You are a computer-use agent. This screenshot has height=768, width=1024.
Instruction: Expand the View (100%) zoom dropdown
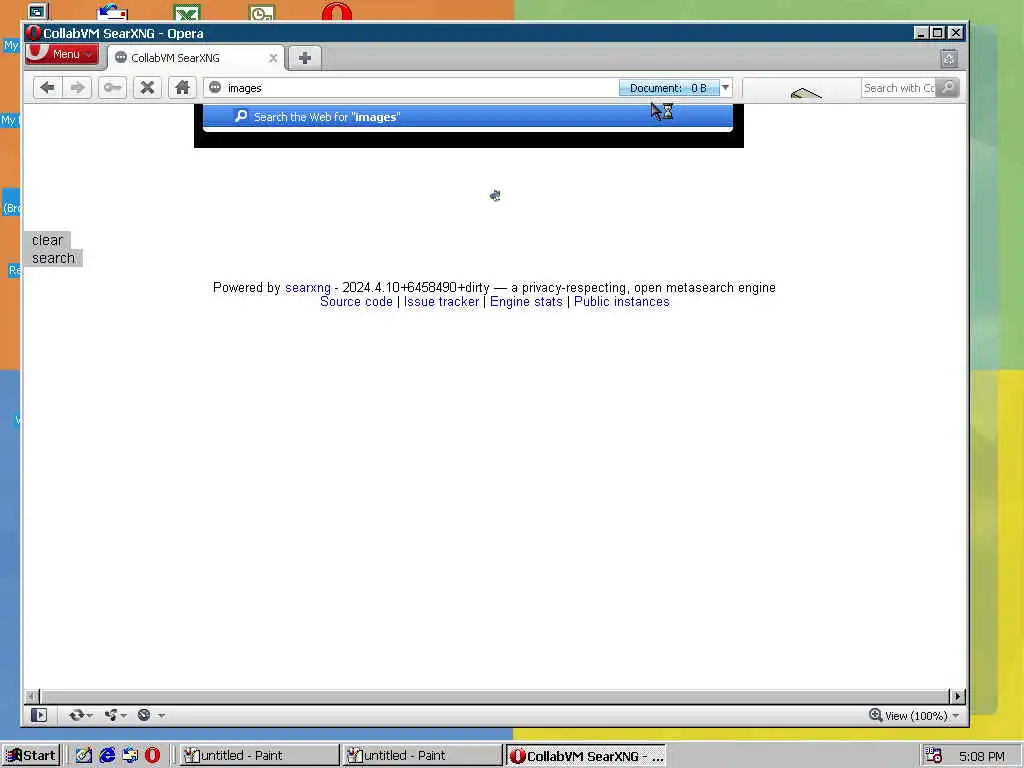[x=956, y=716]
